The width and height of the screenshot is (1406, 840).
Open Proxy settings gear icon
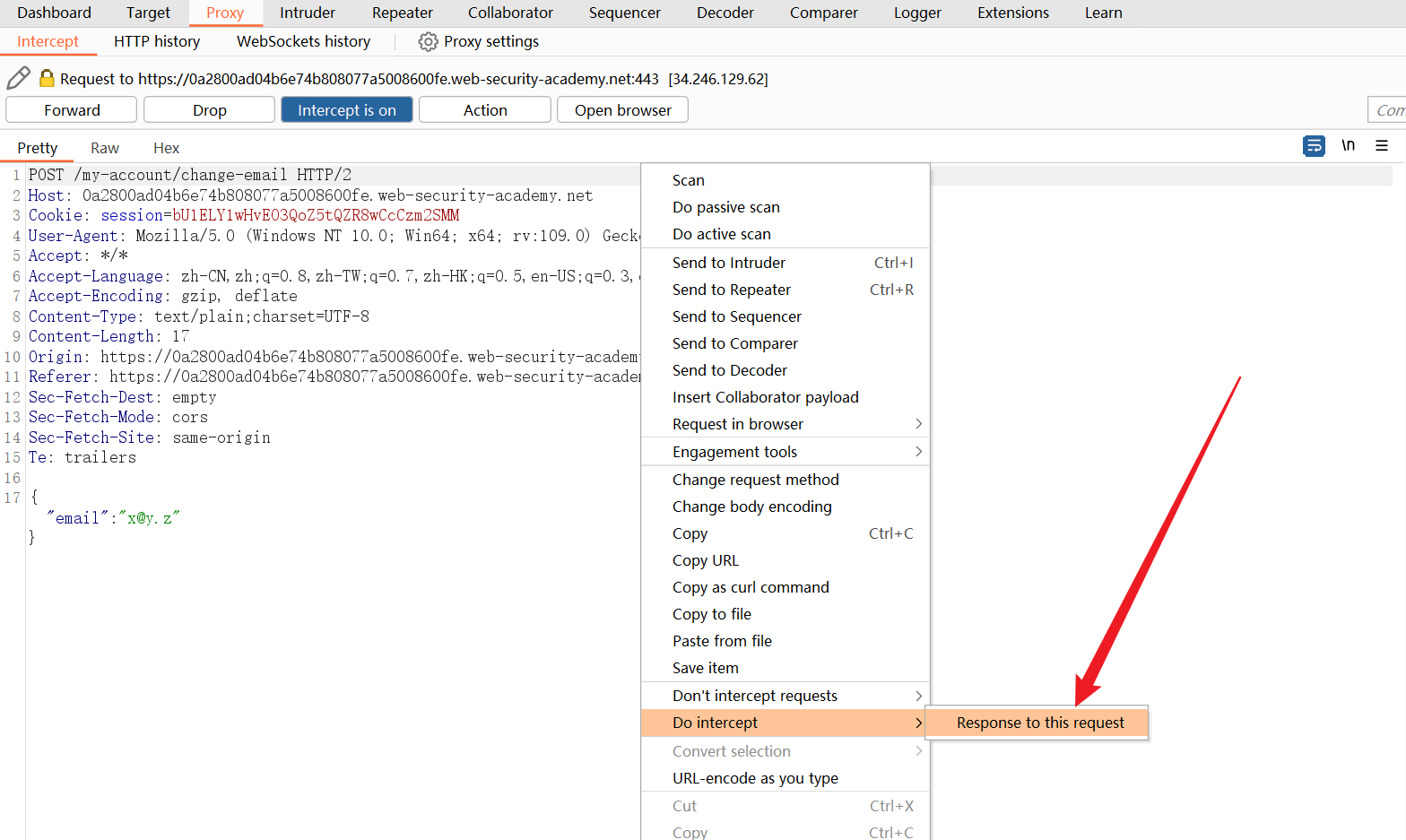point(428,42)
